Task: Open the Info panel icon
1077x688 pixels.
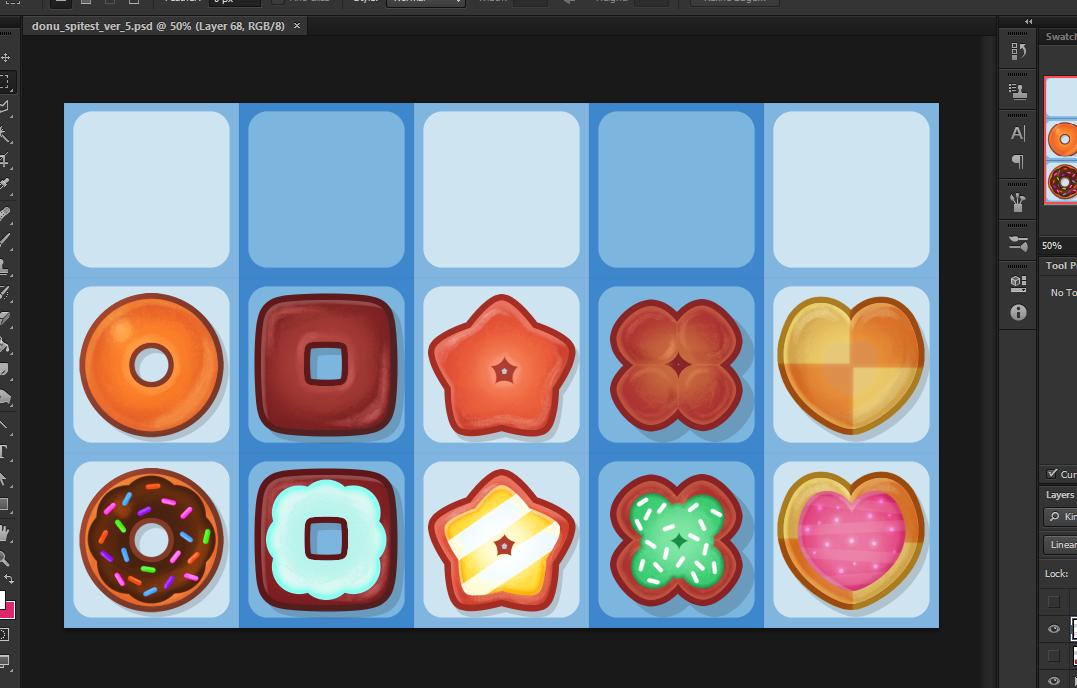Action: point(1018,312)
